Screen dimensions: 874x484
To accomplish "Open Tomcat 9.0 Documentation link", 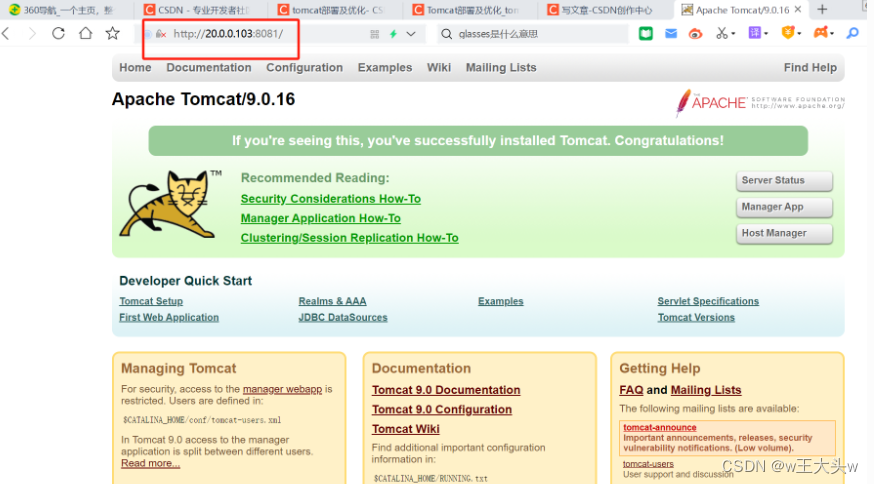I will (446, 390).
